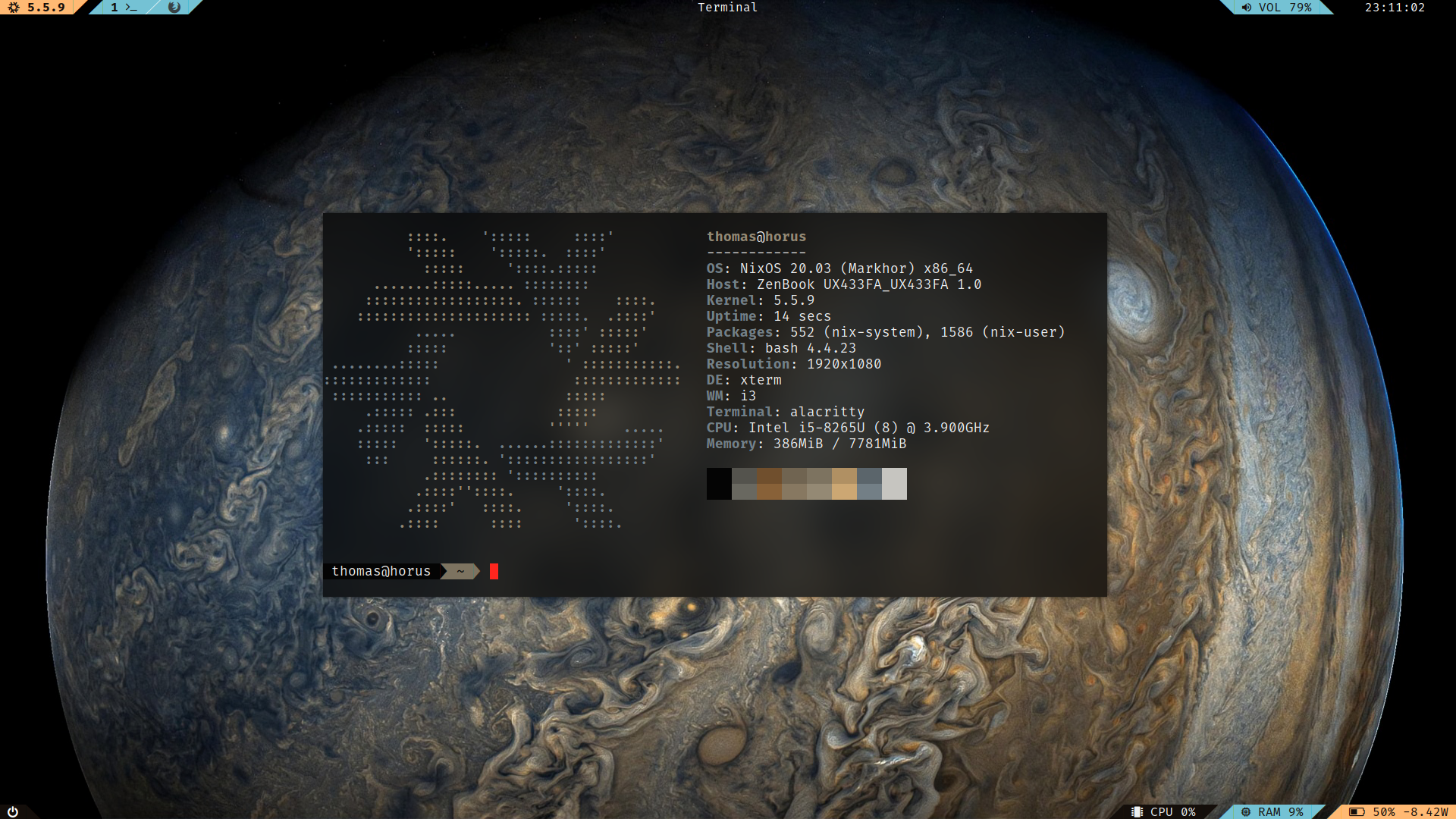The height and width of the screenshot is (819, 1456).
Task: Click the 50% battery percentage text
Action: point(1383,811)
